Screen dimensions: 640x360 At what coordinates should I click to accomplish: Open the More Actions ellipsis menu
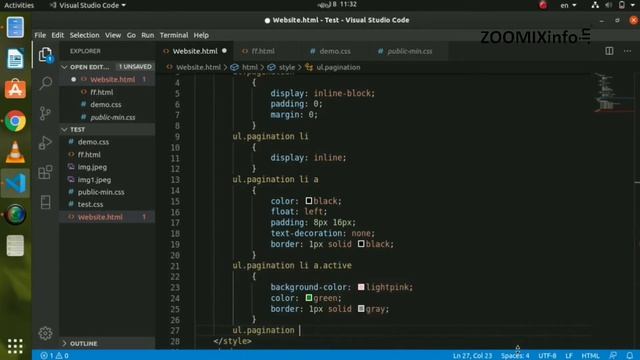627,51
